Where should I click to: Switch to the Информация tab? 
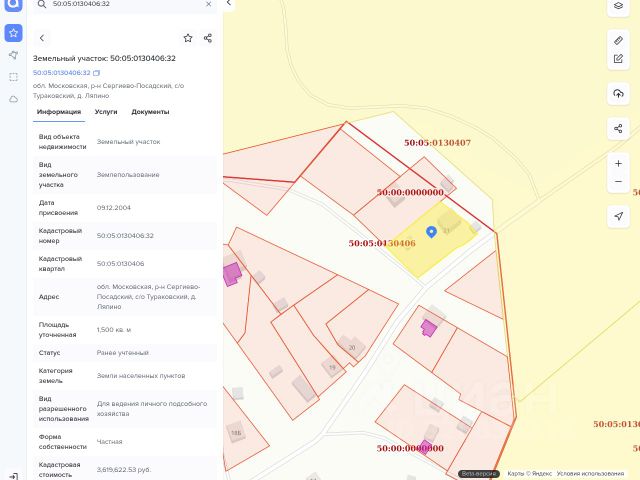(x=59, y=112)
